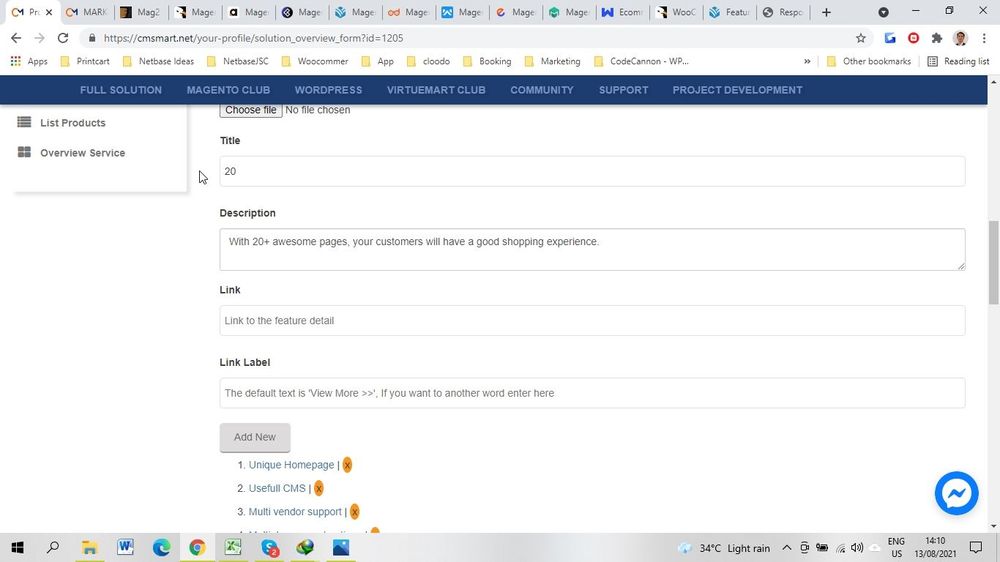Remove the Unique Homepage item with orange x

347,465
